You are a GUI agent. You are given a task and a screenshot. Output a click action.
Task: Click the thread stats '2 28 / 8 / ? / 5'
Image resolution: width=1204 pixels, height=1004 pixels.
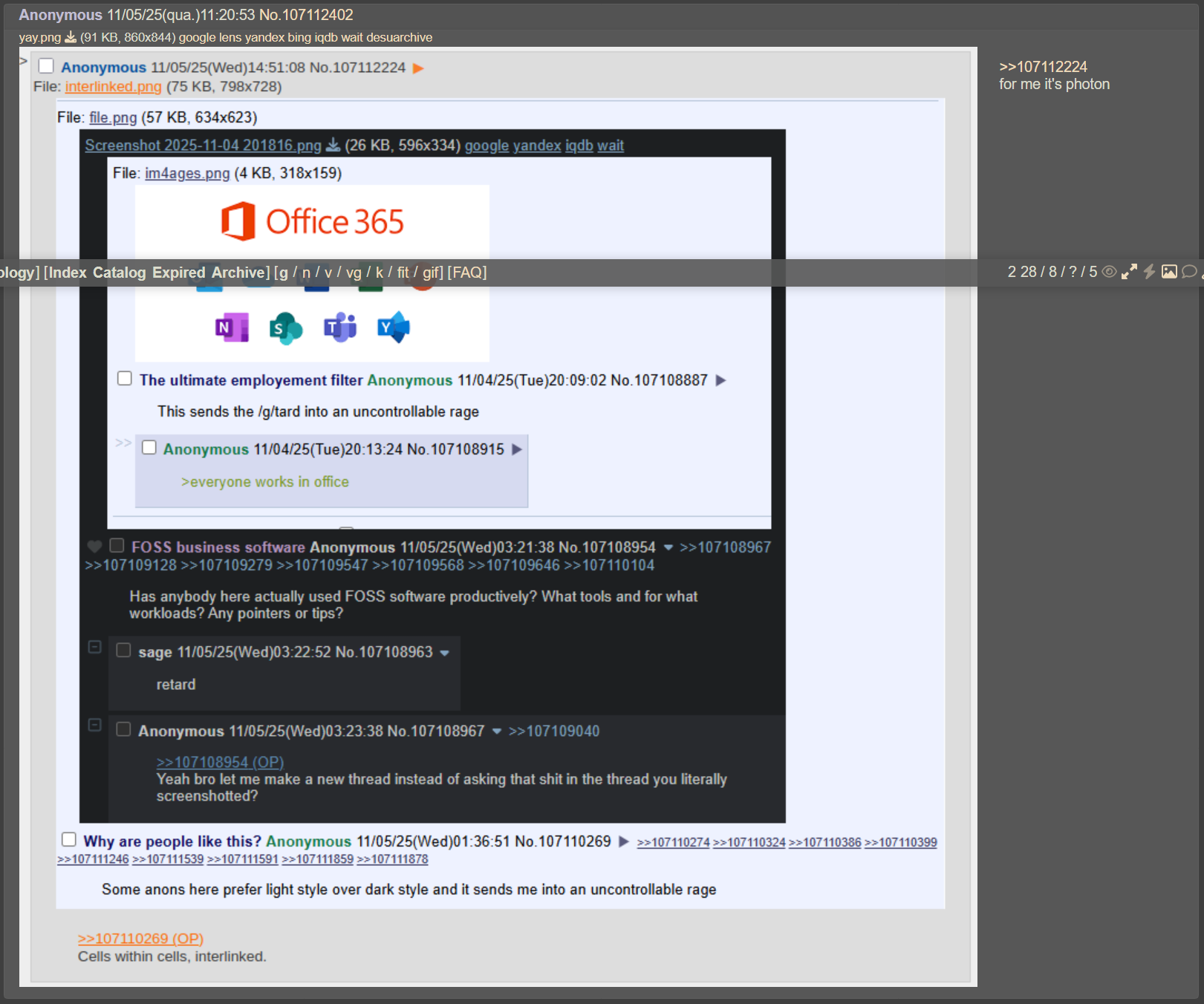pos(1052,272)
